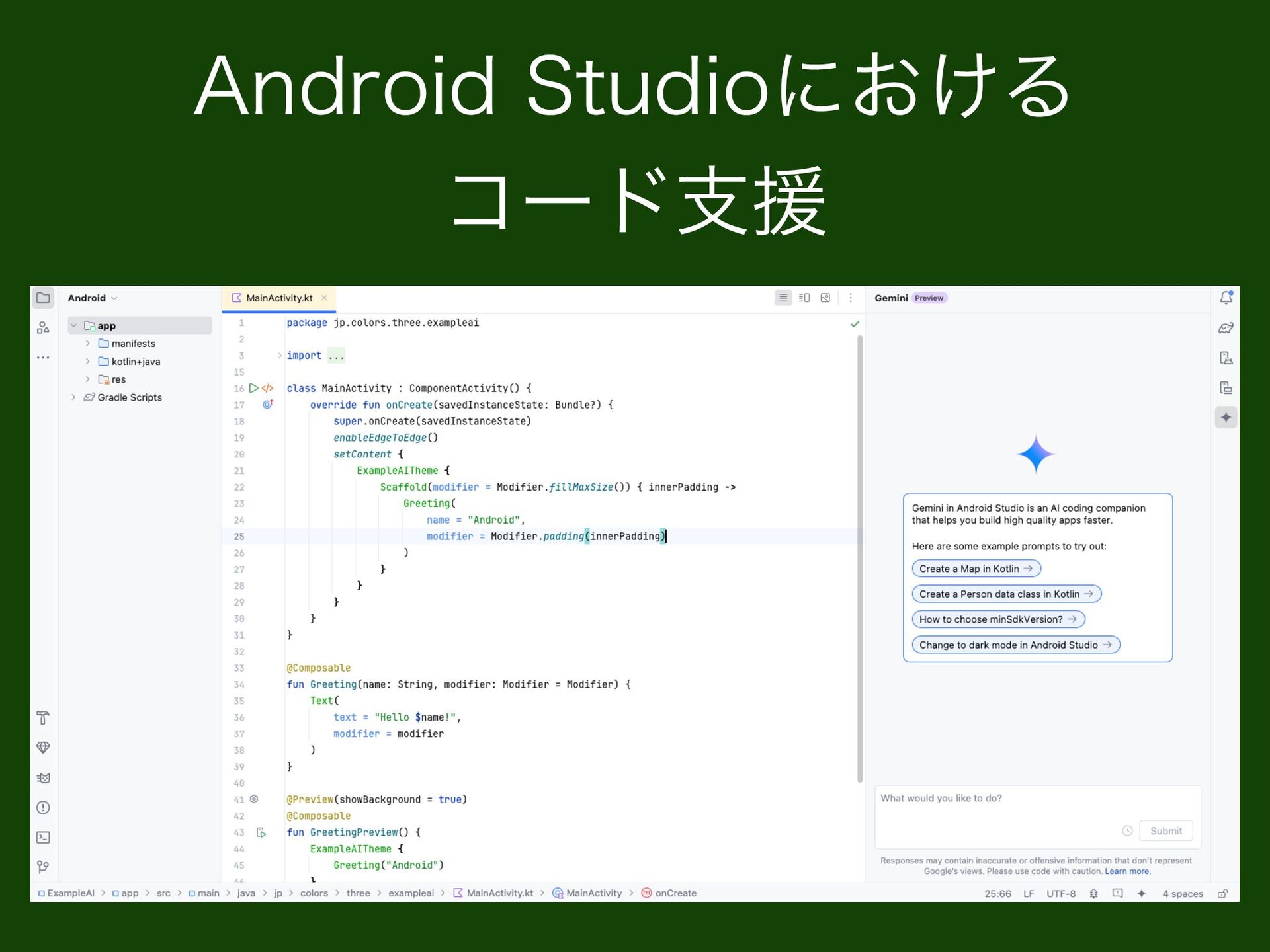Open the Terminal tool window icon
The image size is (1270, 952).
tap(44, 838)
